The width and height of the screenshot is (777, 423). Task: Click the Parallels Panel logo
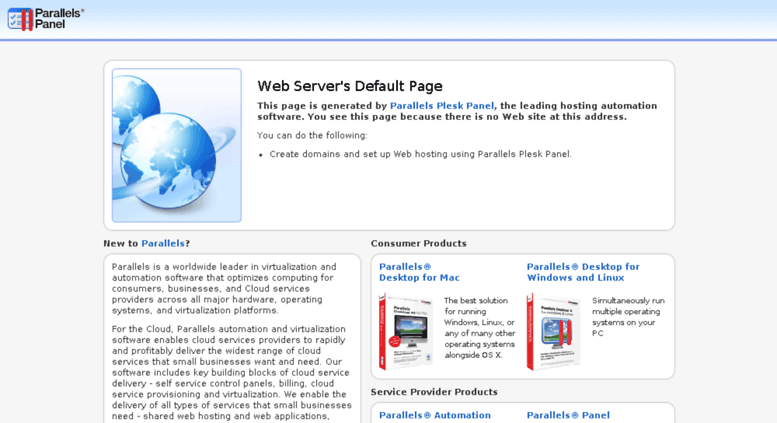coord(46,19)
